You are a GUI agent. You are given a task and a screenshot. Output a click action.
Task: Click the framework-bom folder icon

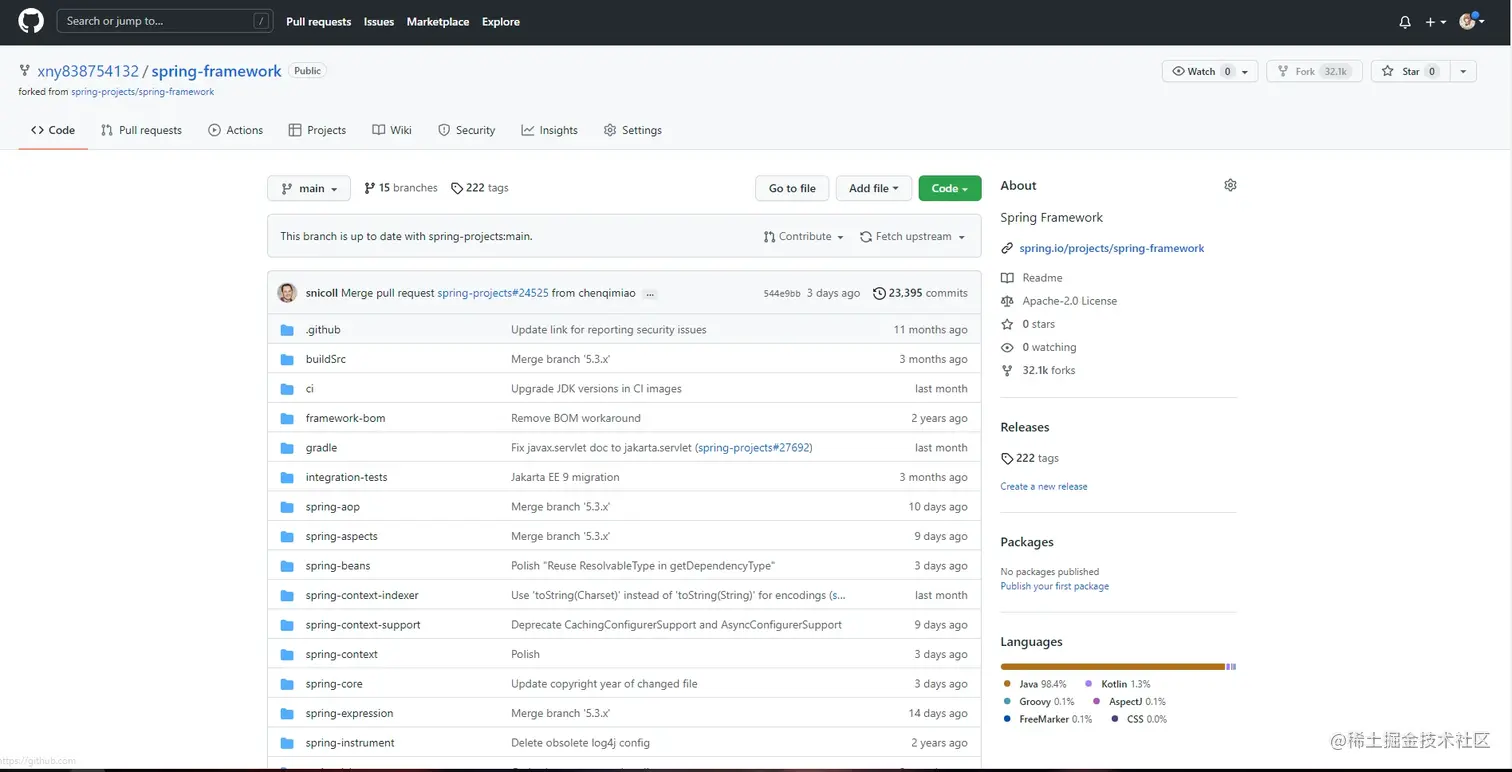coord(287,418)
